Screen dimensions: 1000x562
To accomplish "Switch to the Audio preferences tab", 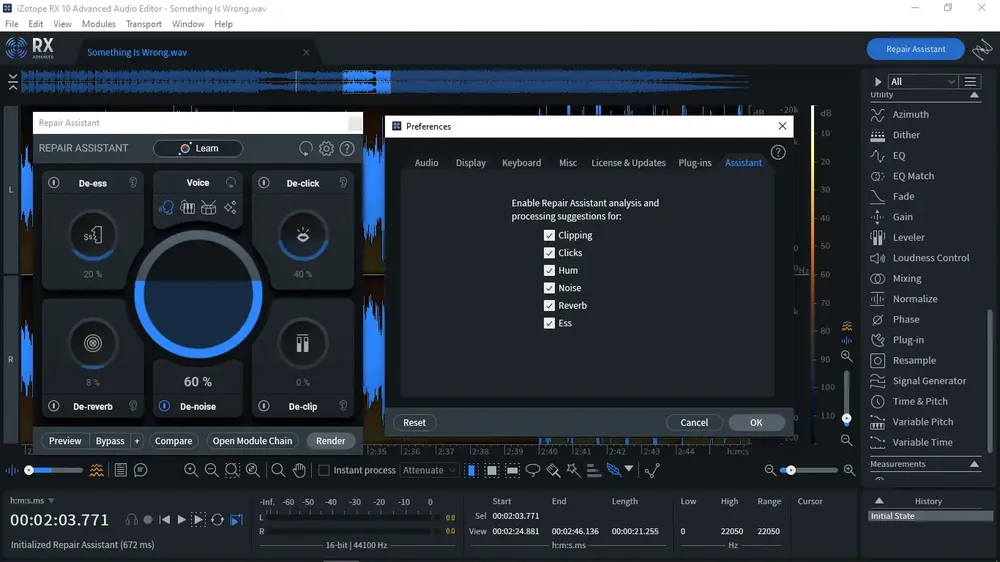I will pos(426,163).
